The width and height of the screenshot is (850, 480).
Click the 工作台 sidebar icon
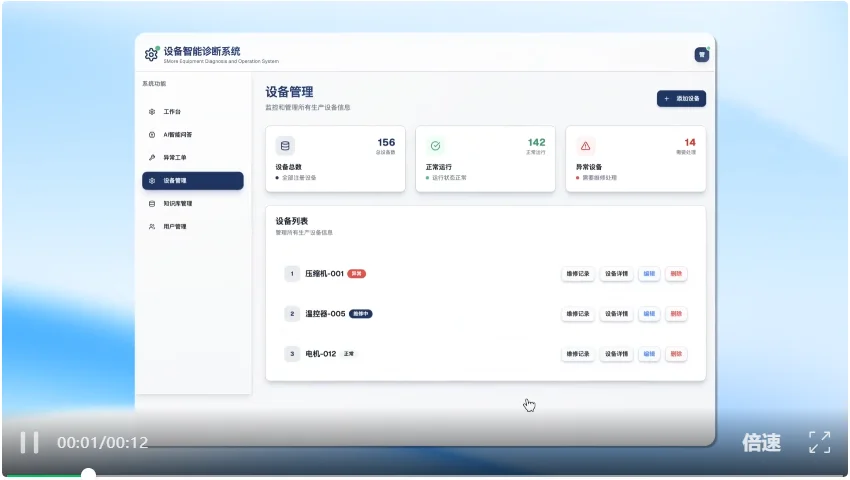pyautogui.click(x=152, y=112)
